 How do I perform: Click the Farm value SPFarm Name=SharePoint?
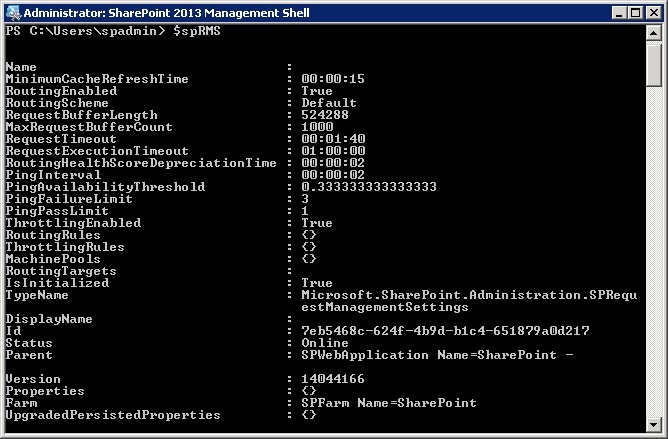(389, 403)
